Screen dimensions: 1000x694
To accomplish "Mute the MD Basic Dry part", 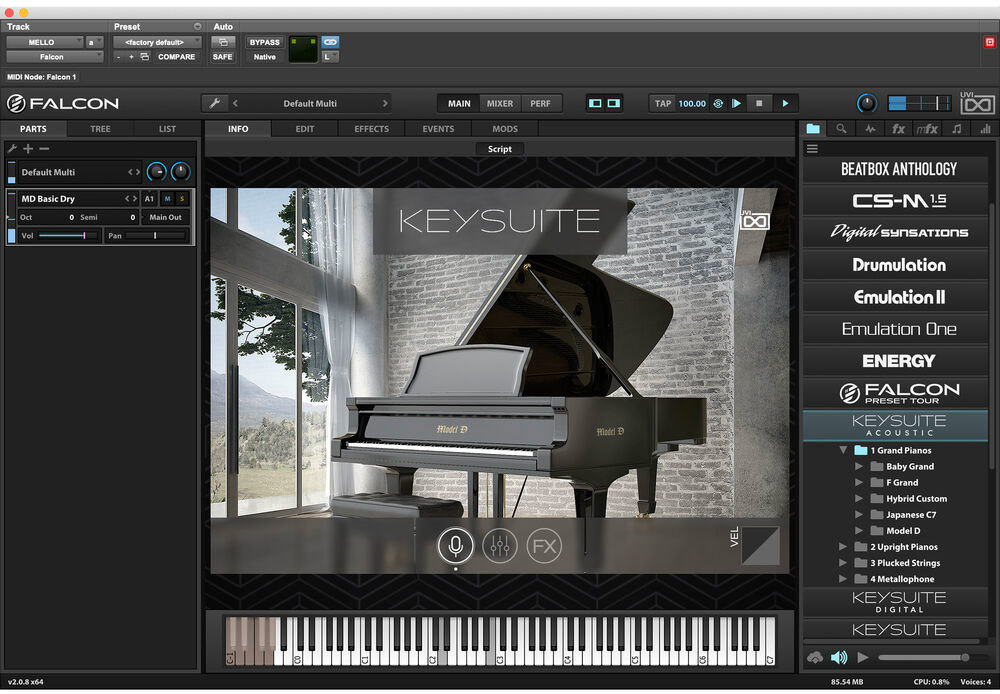I will coord(168,199).
